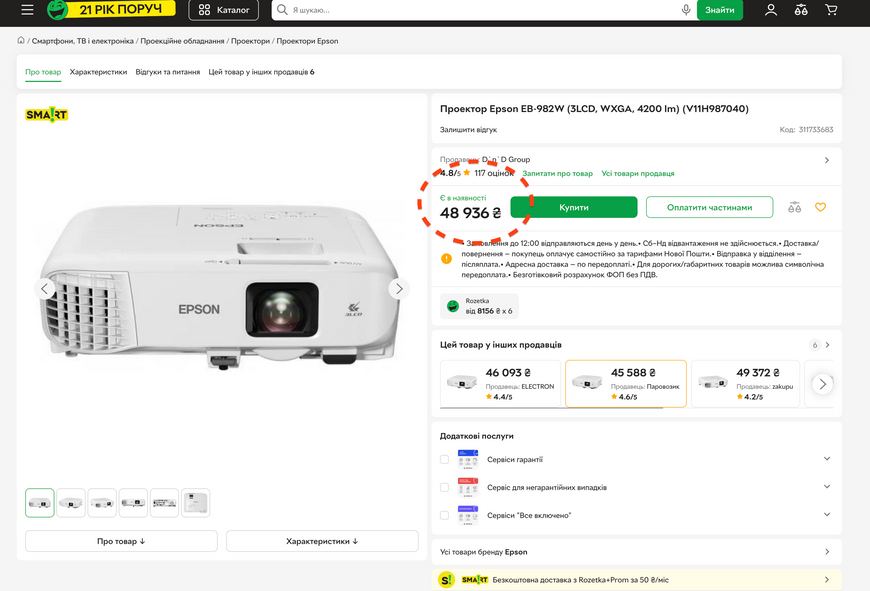Open the '117 оцінок' seller rating

pyautogui.click(x=494, y=173)
